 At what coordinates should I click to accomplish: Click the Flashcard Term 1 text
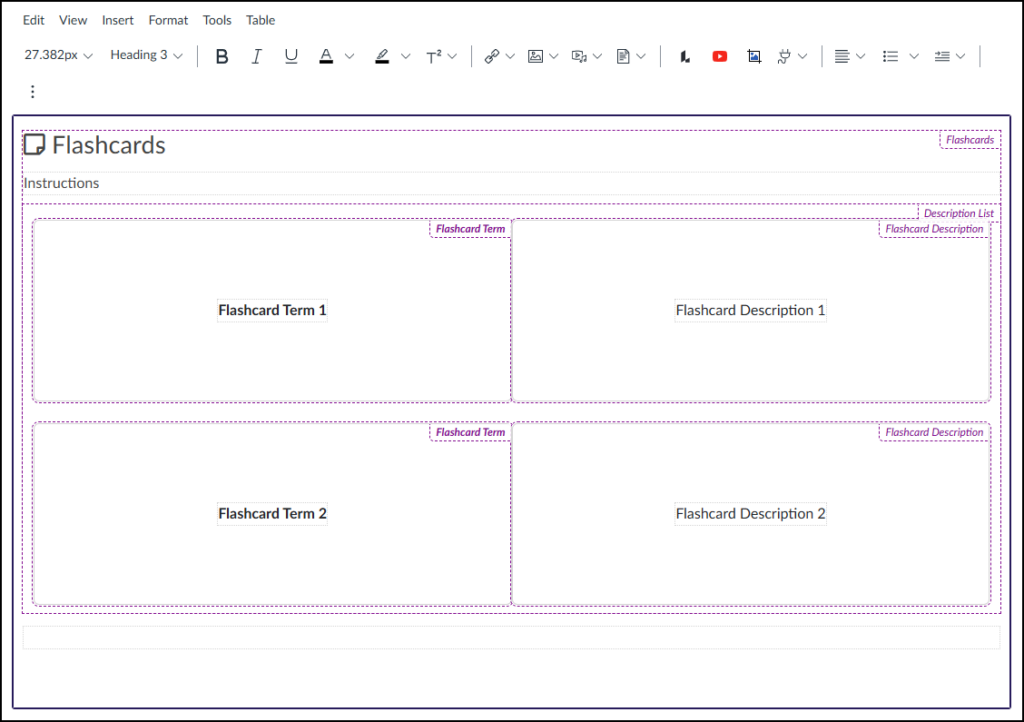click(x=272, y=310)
